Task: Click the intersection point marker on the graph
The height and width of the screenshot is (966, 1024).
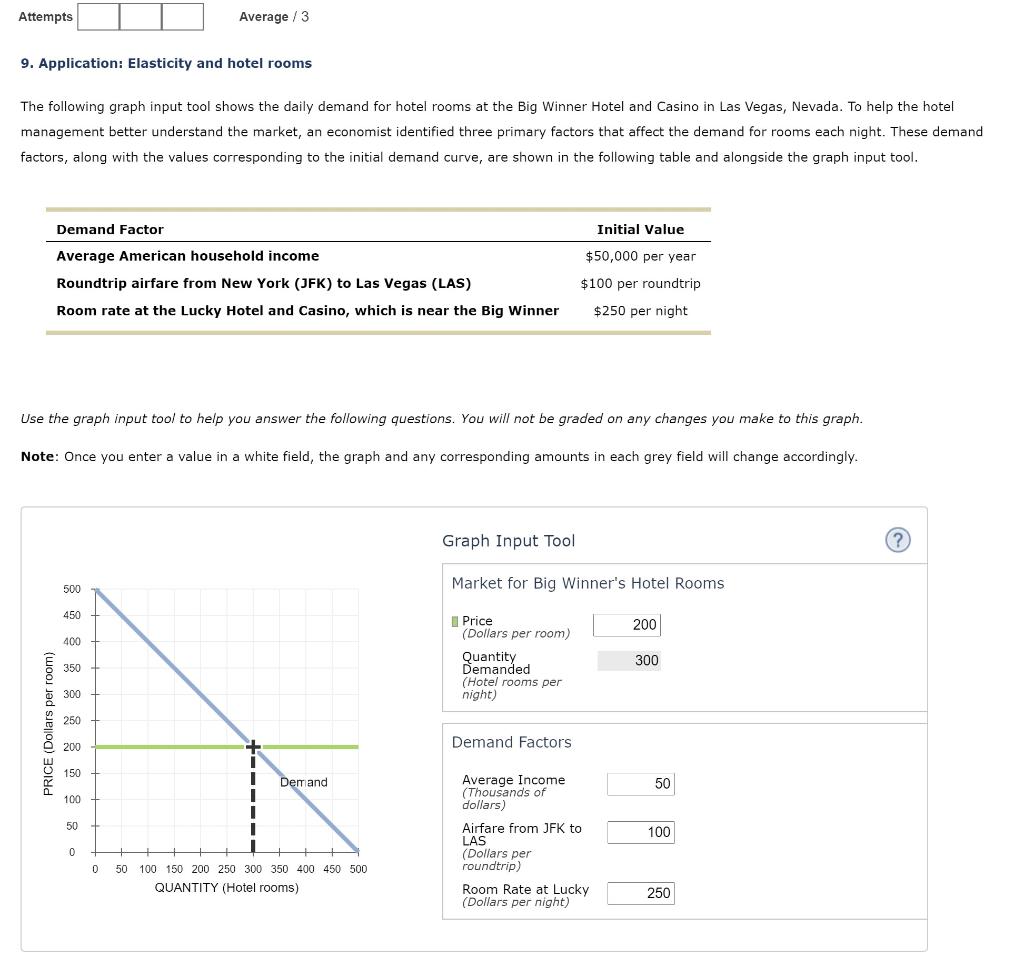Action: pos(253,746)
